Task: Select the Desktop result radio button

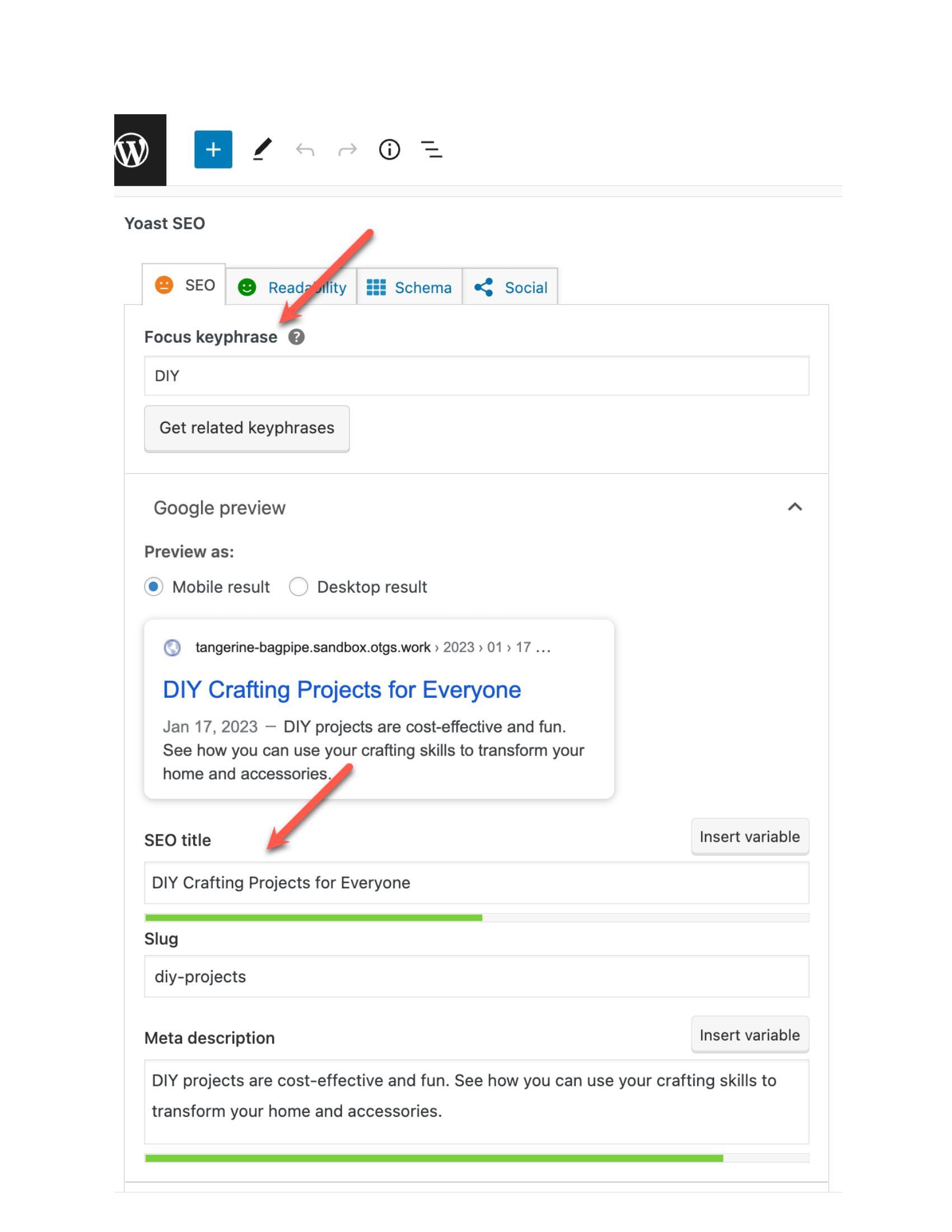Action: 298,587
